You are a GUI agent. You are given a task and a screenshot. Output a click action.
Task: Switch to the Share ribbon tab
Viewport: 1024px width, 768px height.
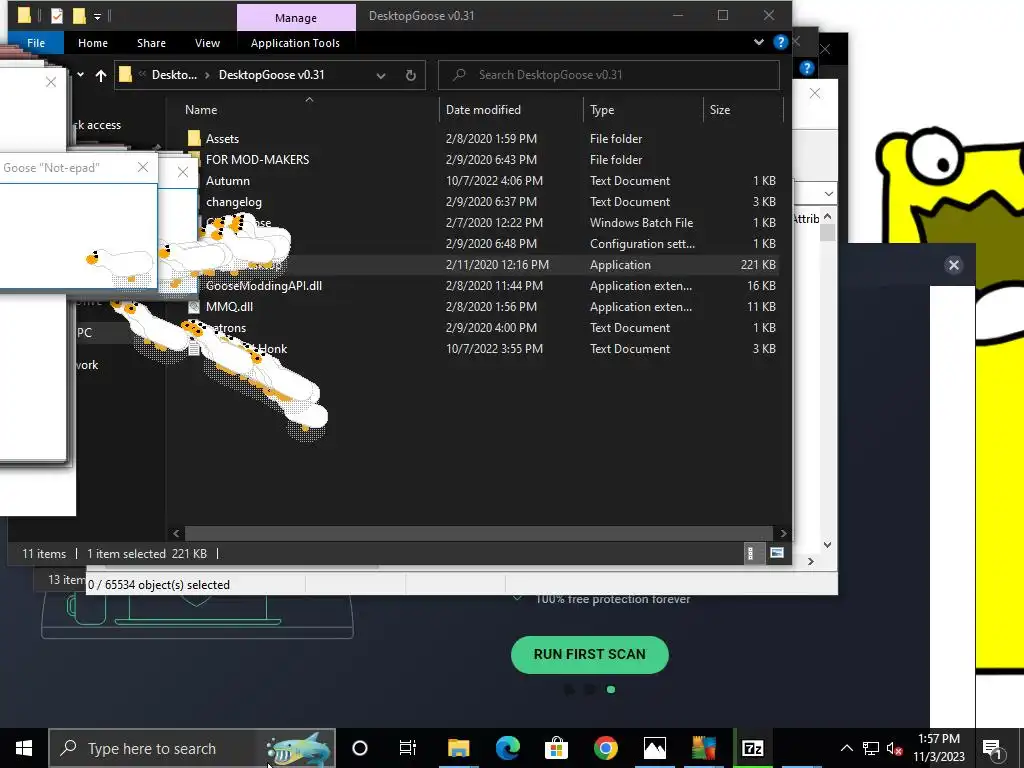[x=151, y=43]
